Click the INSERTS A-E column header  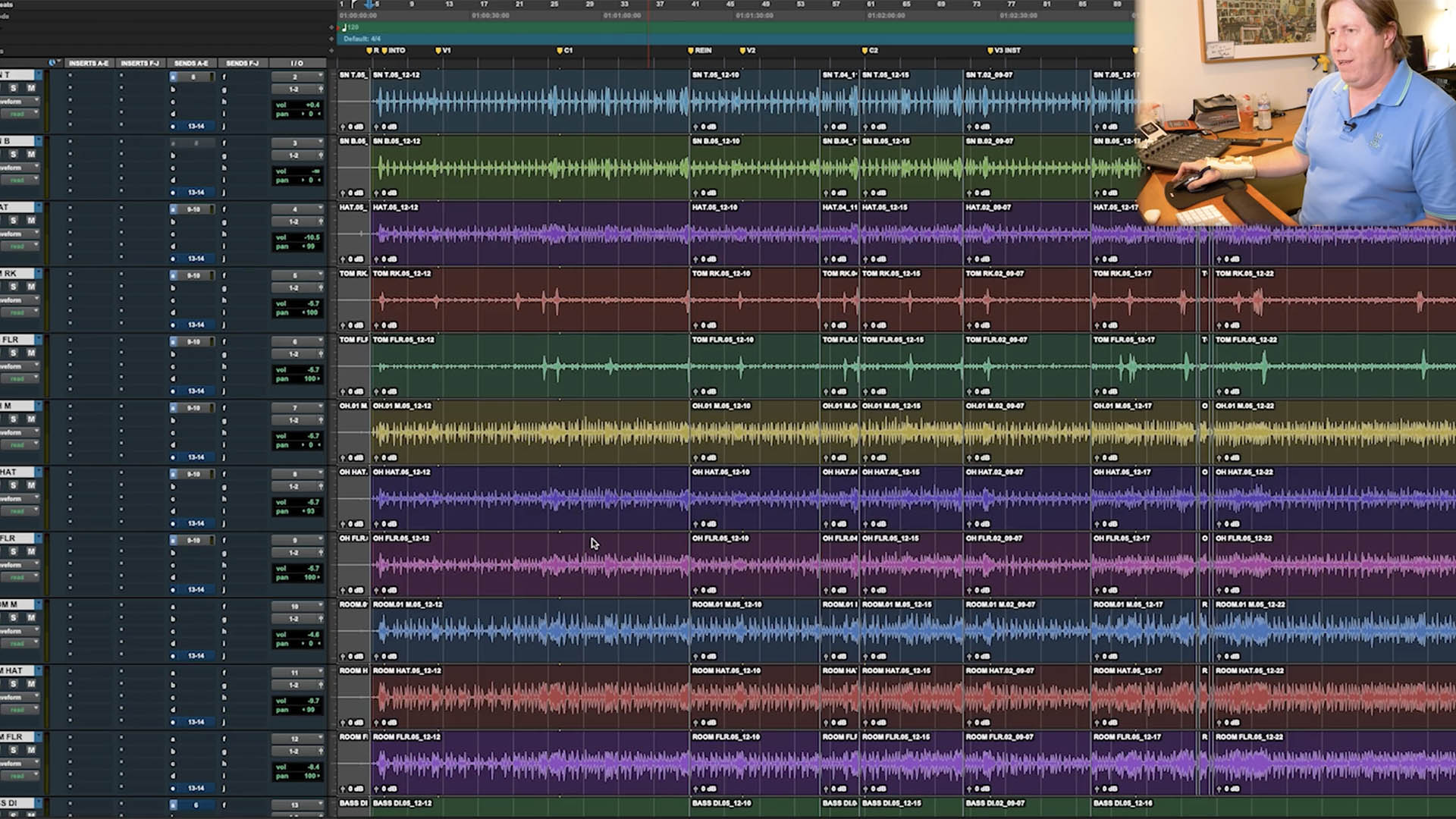pyautogui.click(x=89, y=63)
